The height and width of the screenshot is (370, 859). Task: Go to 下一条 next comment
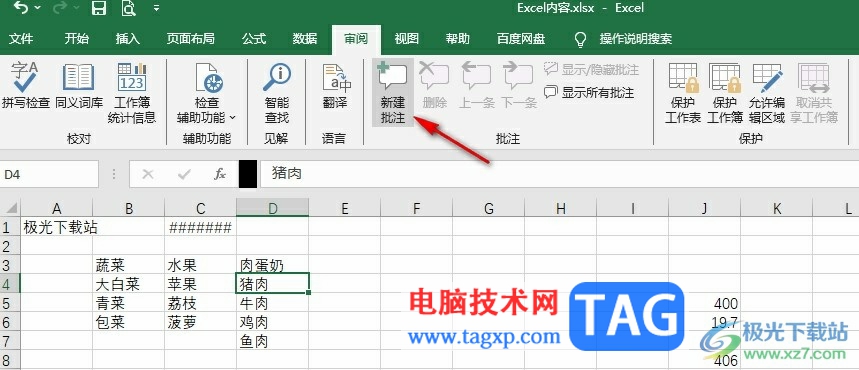coord(519,86)
